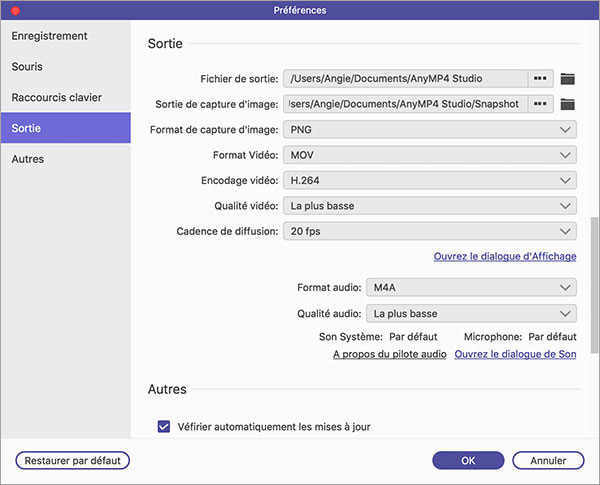Open Format audio M4A dropdown

click(470, 287)
